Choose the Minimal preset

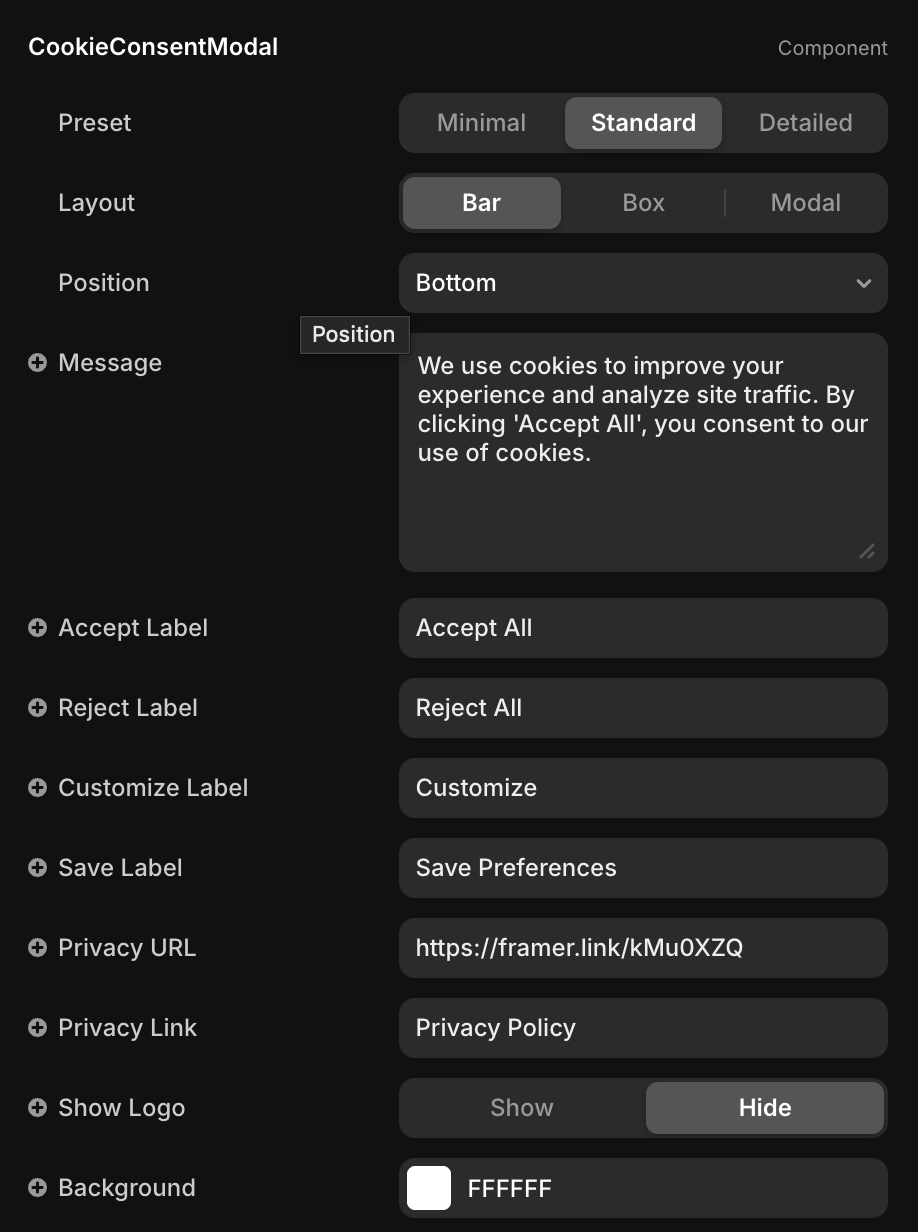click(481, 123)
